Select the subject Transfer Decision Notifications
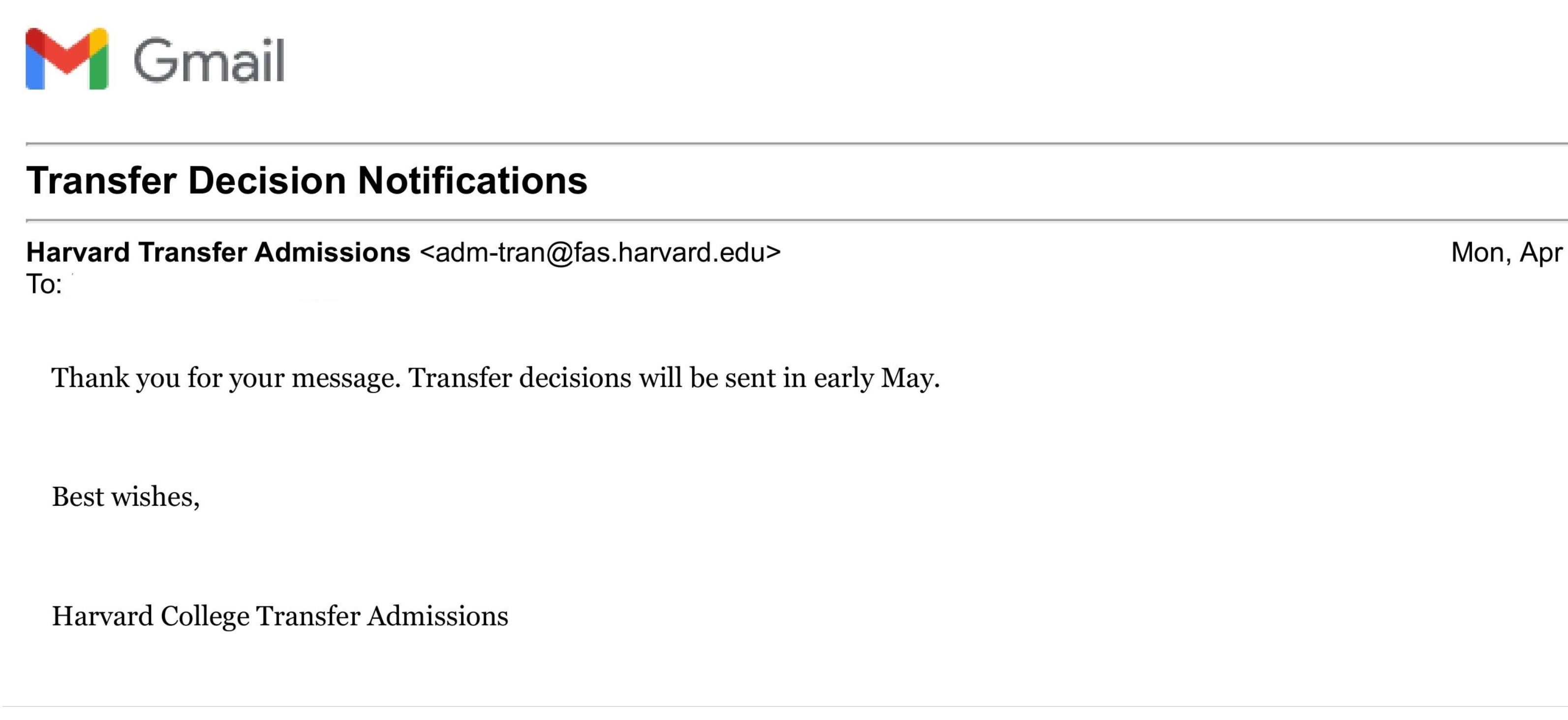This screenshot has width=1568, height=720. (307, 181)
